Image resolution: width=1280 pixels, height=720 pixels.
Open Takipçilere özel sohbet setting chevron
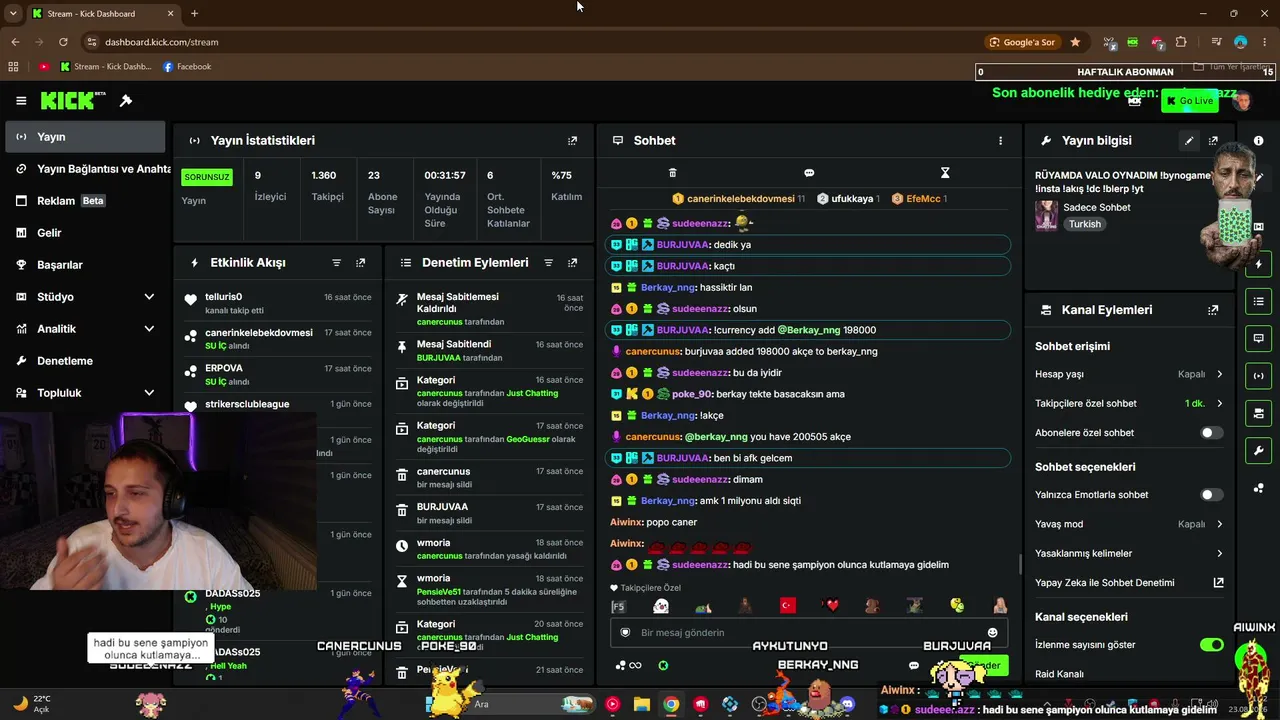click(1219, 403)
